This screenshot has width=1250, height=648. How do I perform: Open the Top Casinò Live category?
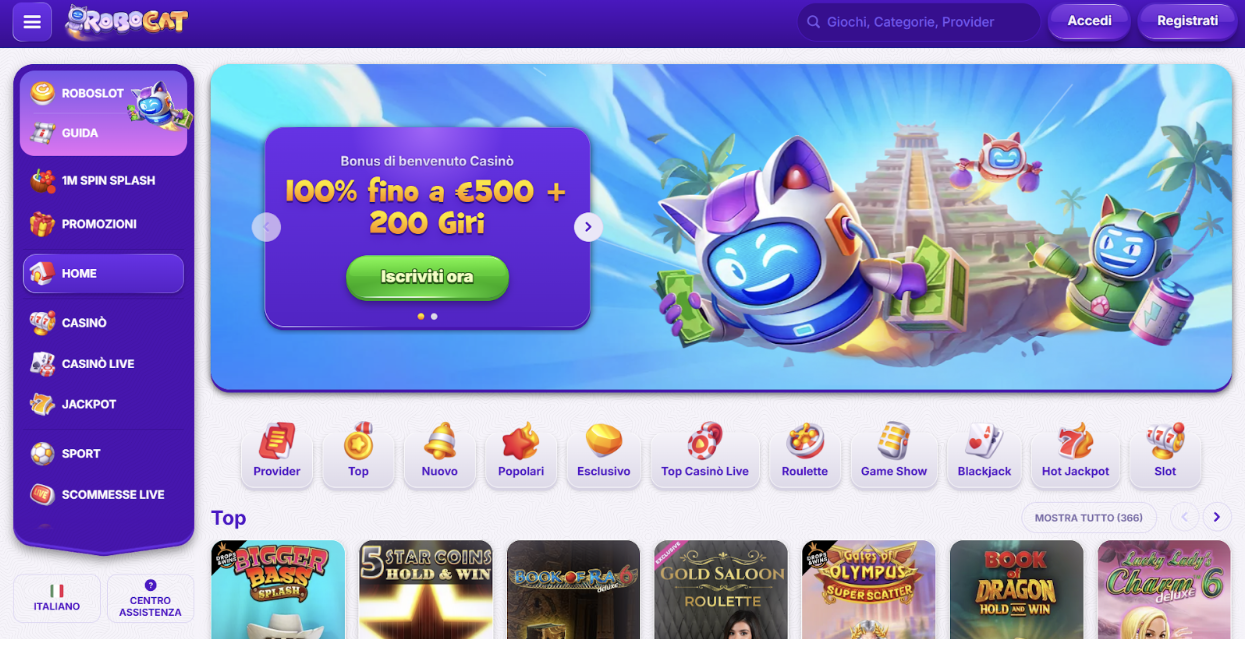pos(705,452)
